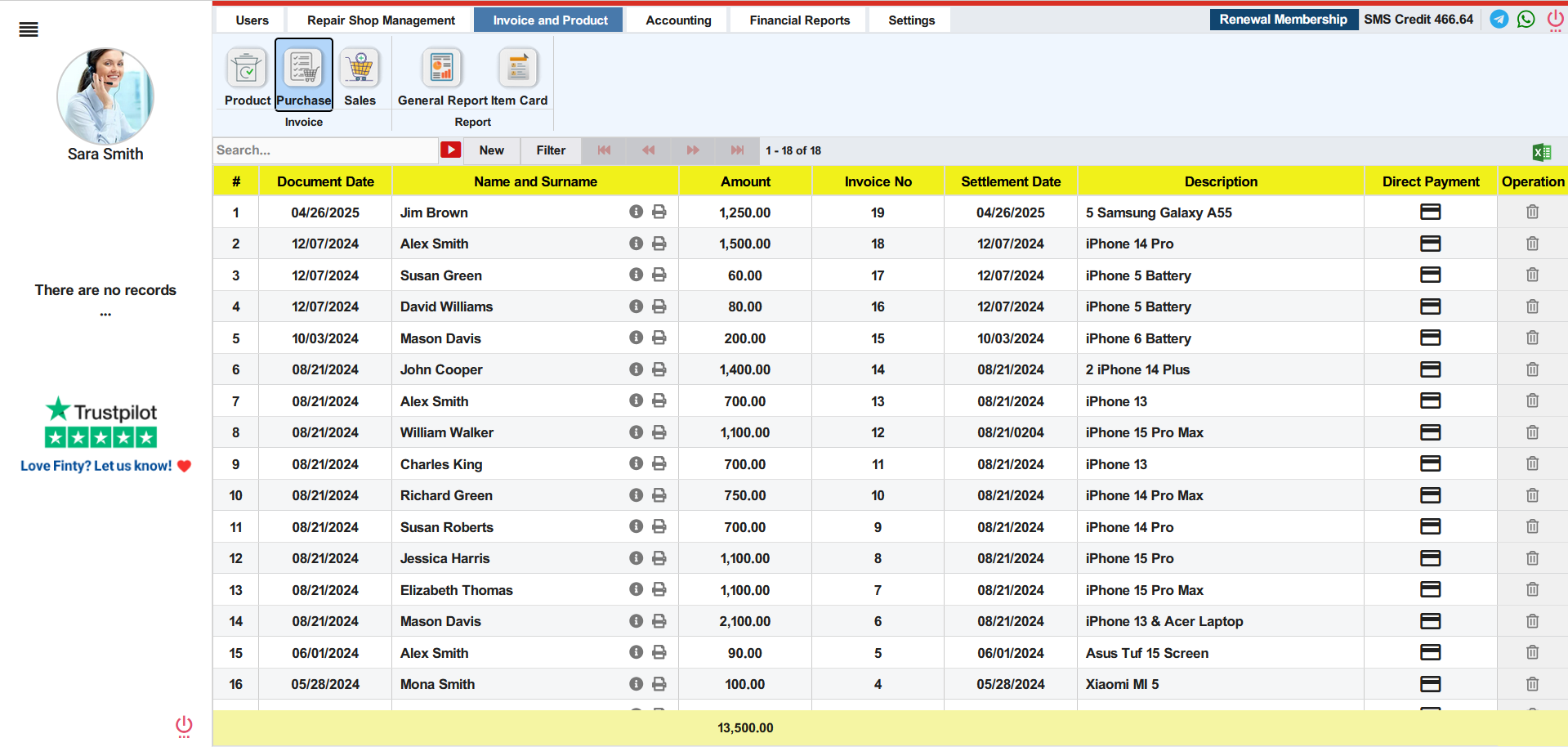Open direct payment for Jim Brown
The height and width of the screenshot is (747, 1568).
click(1431, 212)
